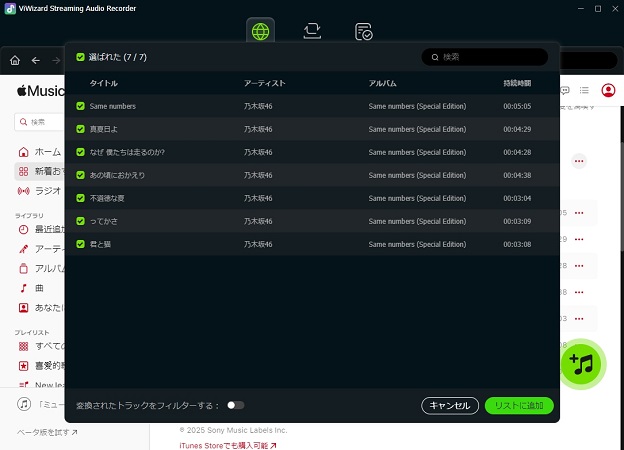
Task: Click the アーティスト column header
Action: point(265,83)
